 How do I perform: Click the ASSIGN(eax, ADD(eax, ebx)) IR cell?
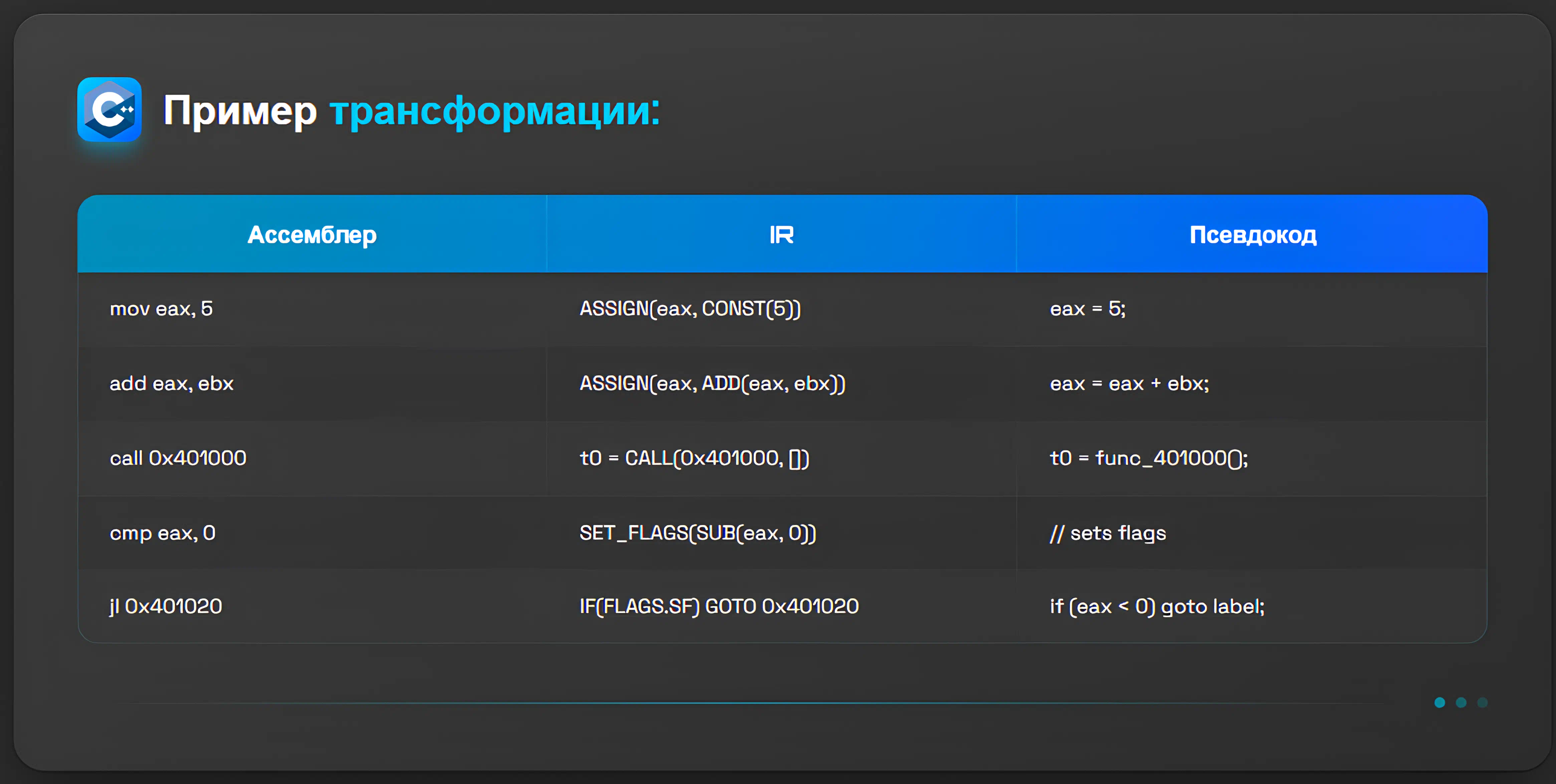(712, 384)
